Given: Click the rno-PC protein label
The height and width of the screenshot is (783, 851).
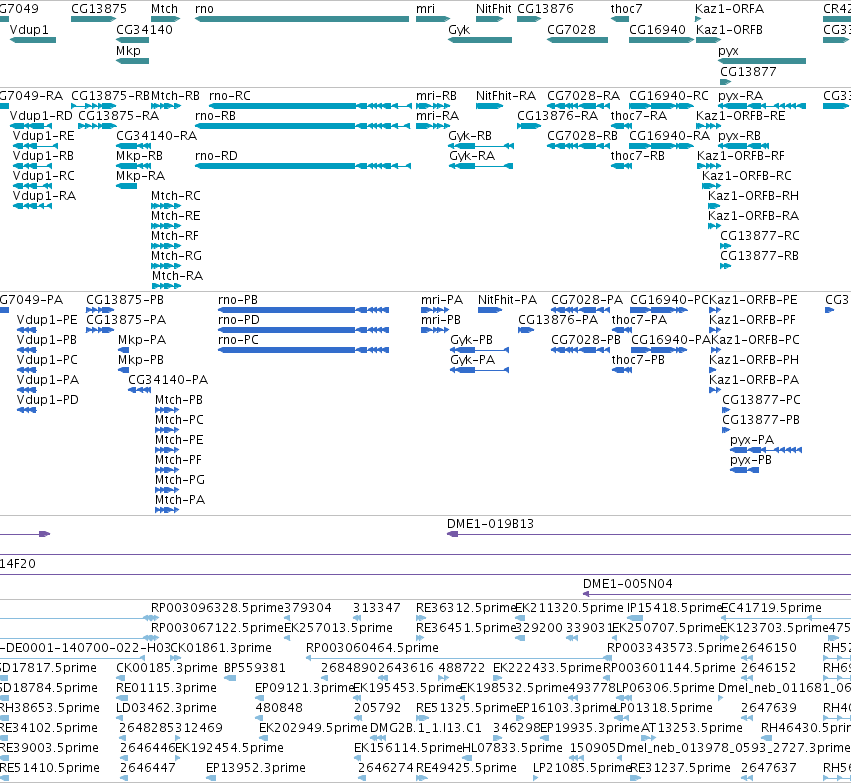Looking at the screenshot, I should tap(238, 340).
